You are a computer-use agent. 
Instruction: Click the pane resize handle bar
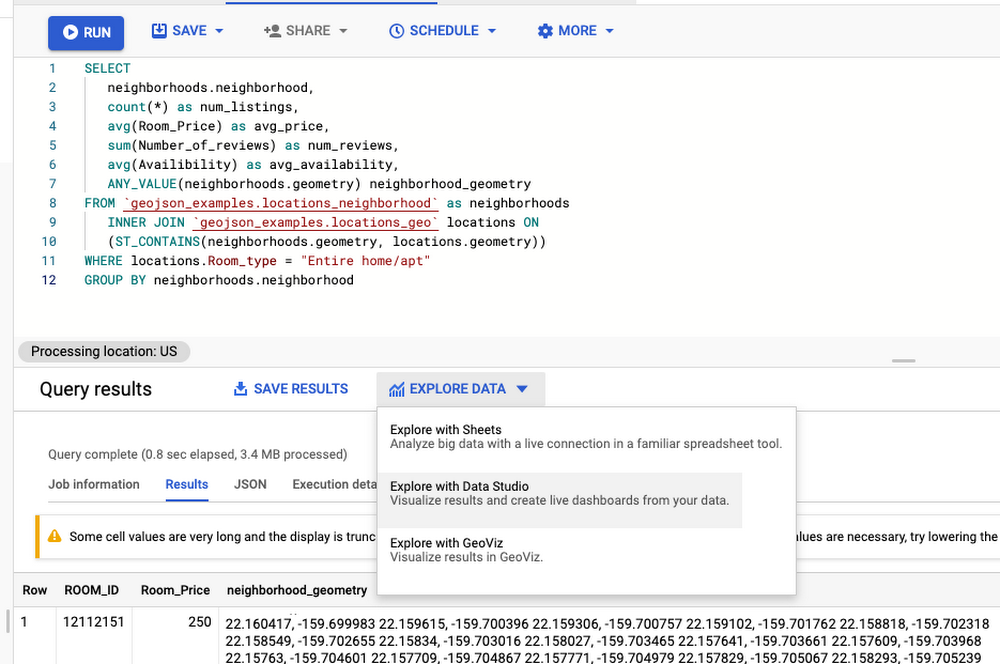coord(903,360)
